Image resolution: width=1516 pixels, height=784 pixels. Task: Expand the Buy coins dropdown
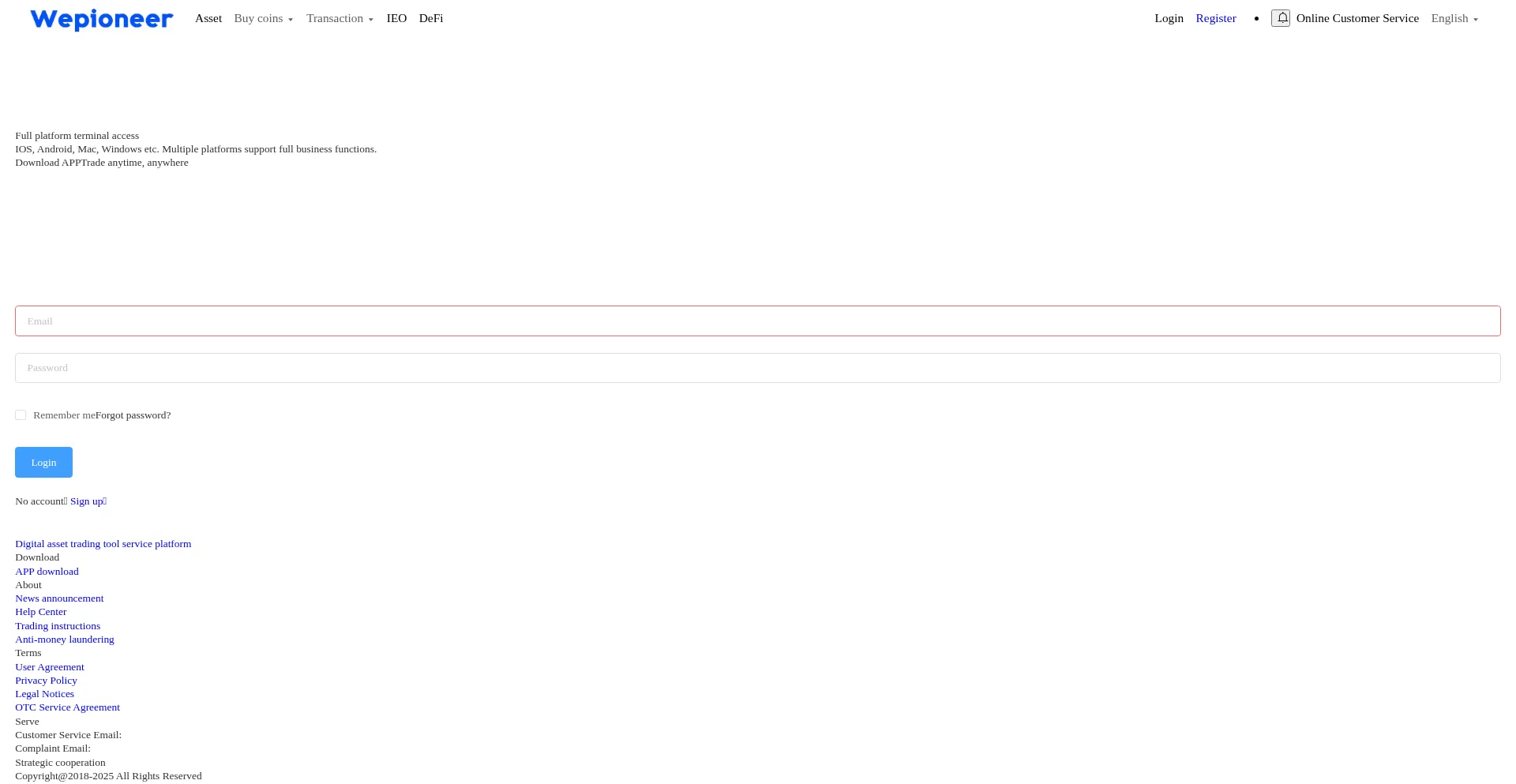[x=263, y=18]
